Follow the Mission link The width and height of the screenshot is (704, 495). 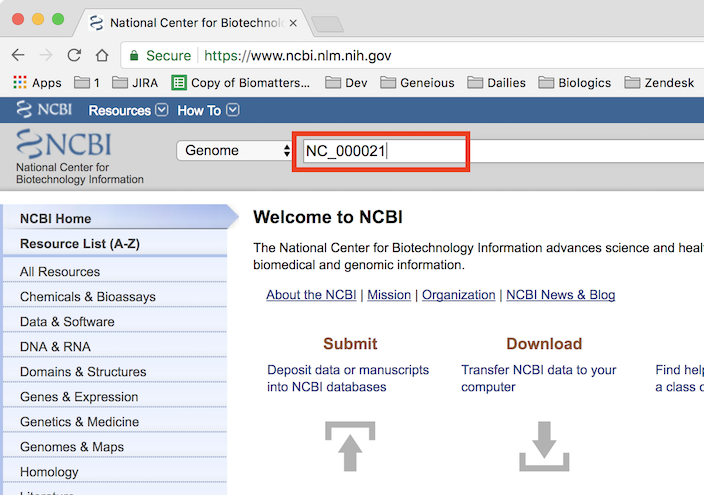tap(389, 295)
